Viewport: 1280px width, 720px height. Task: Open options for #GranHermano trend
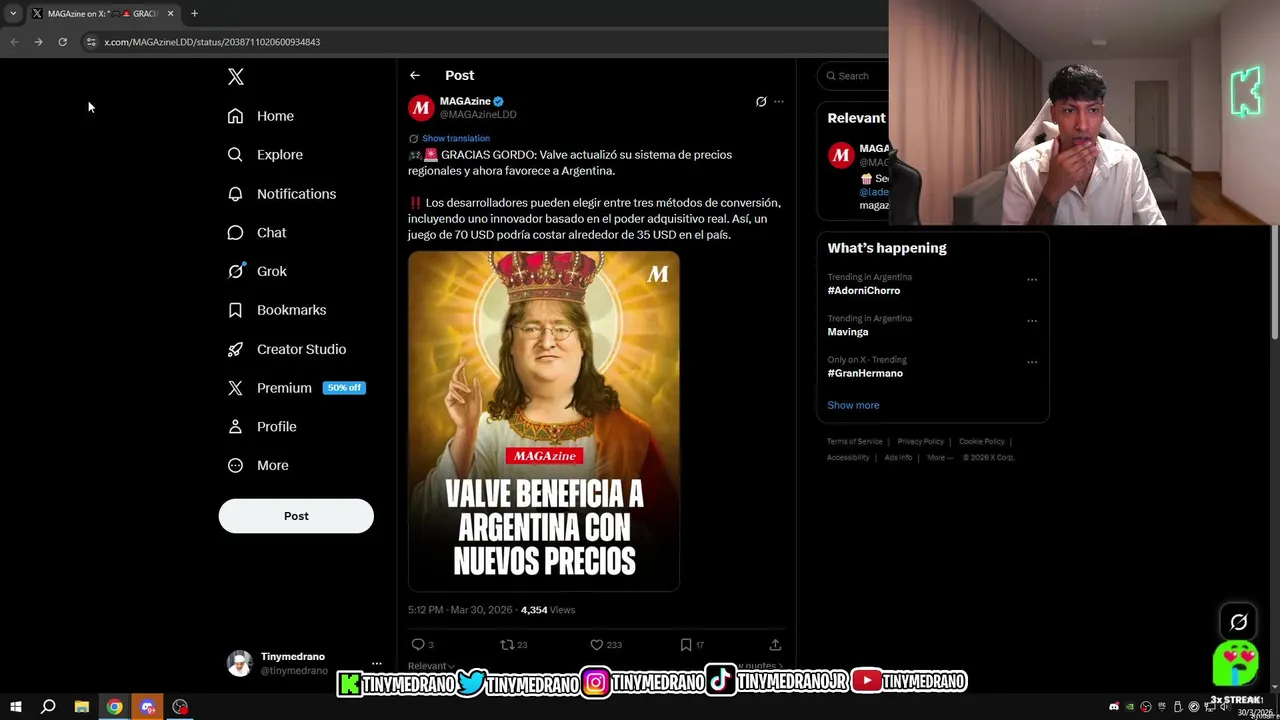[1032, 362]
